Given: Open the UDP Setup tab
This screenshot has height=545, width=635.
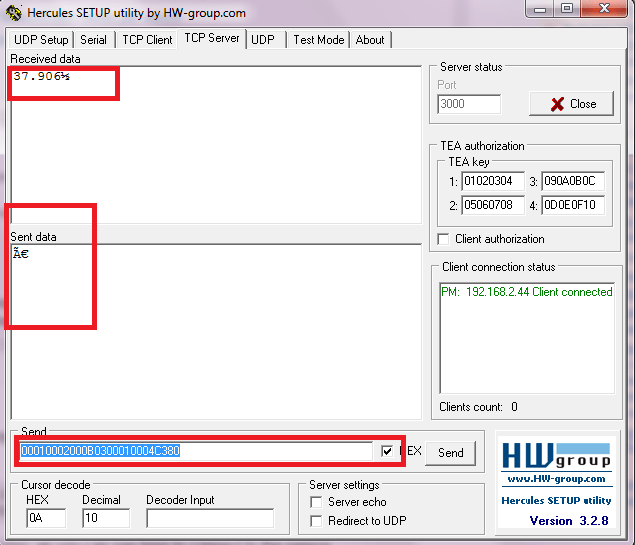Looking at the screenshot, I should [x=41, y=40].
